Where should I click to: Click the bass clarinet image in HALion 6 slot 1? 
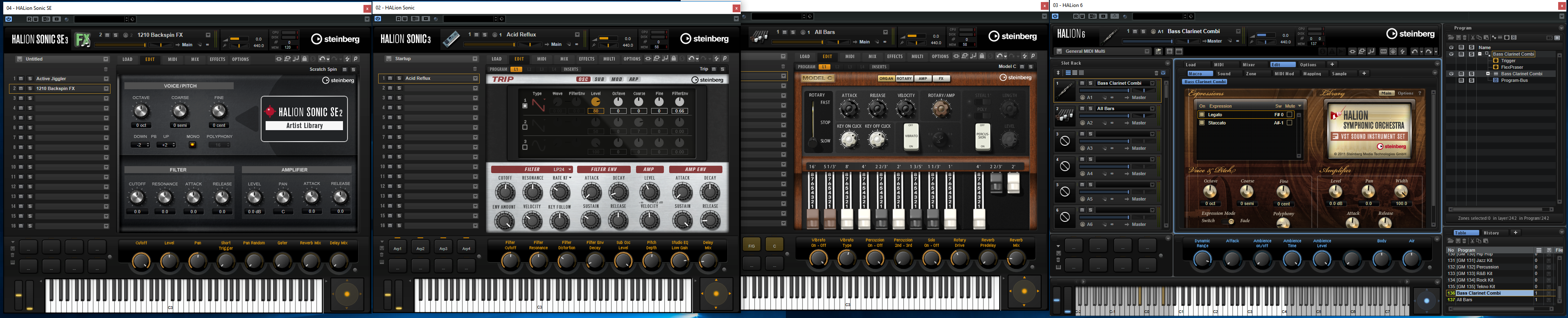click(1065, 90)
